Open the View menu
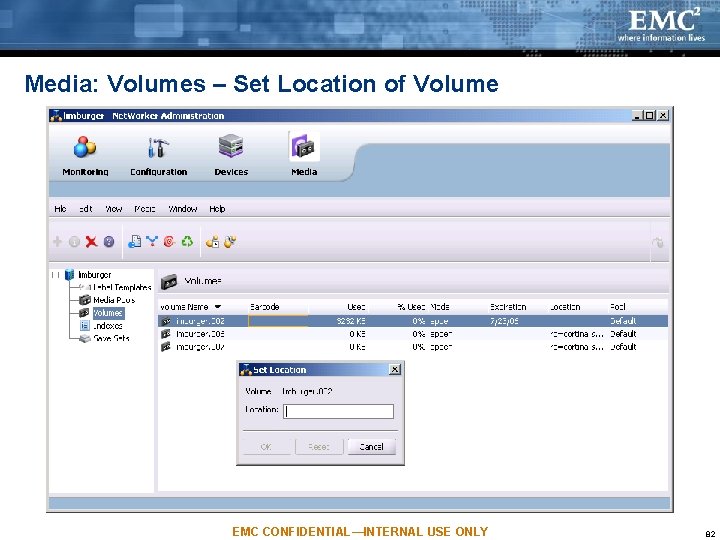720x540 pixels. coord(113,209)
